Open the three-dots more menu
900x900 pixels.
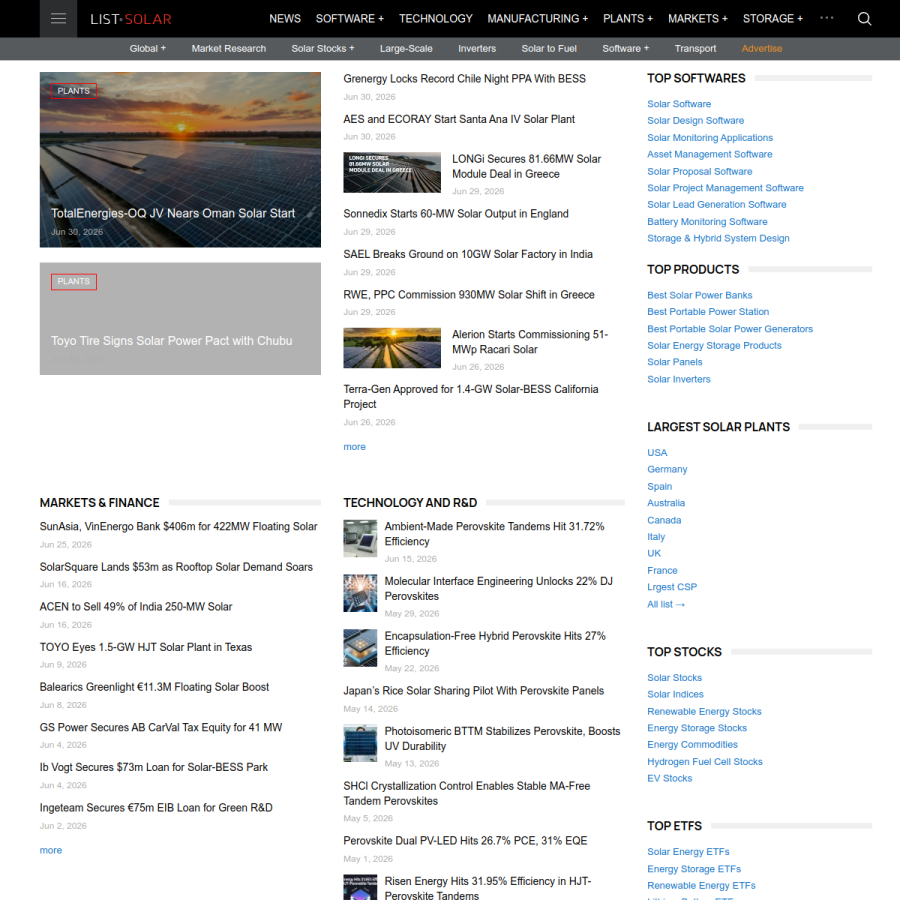pos(827,18)
